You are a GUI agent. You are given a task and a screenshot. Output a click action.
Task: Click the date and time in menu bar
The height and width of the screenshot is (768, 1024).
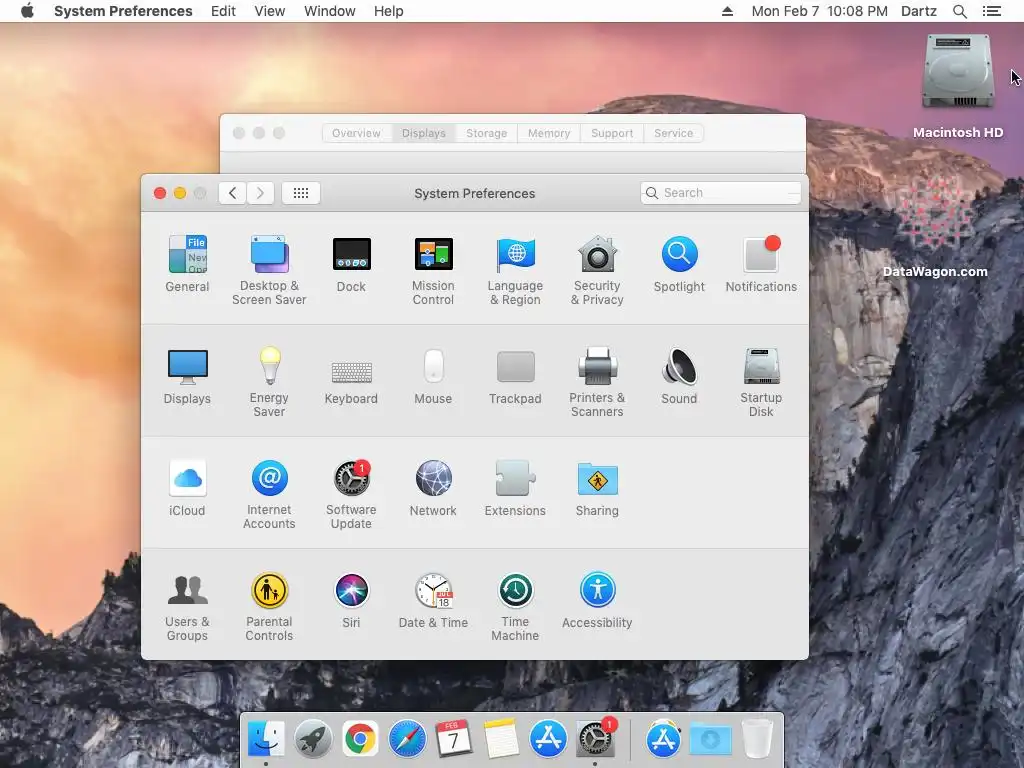point(820,11)
